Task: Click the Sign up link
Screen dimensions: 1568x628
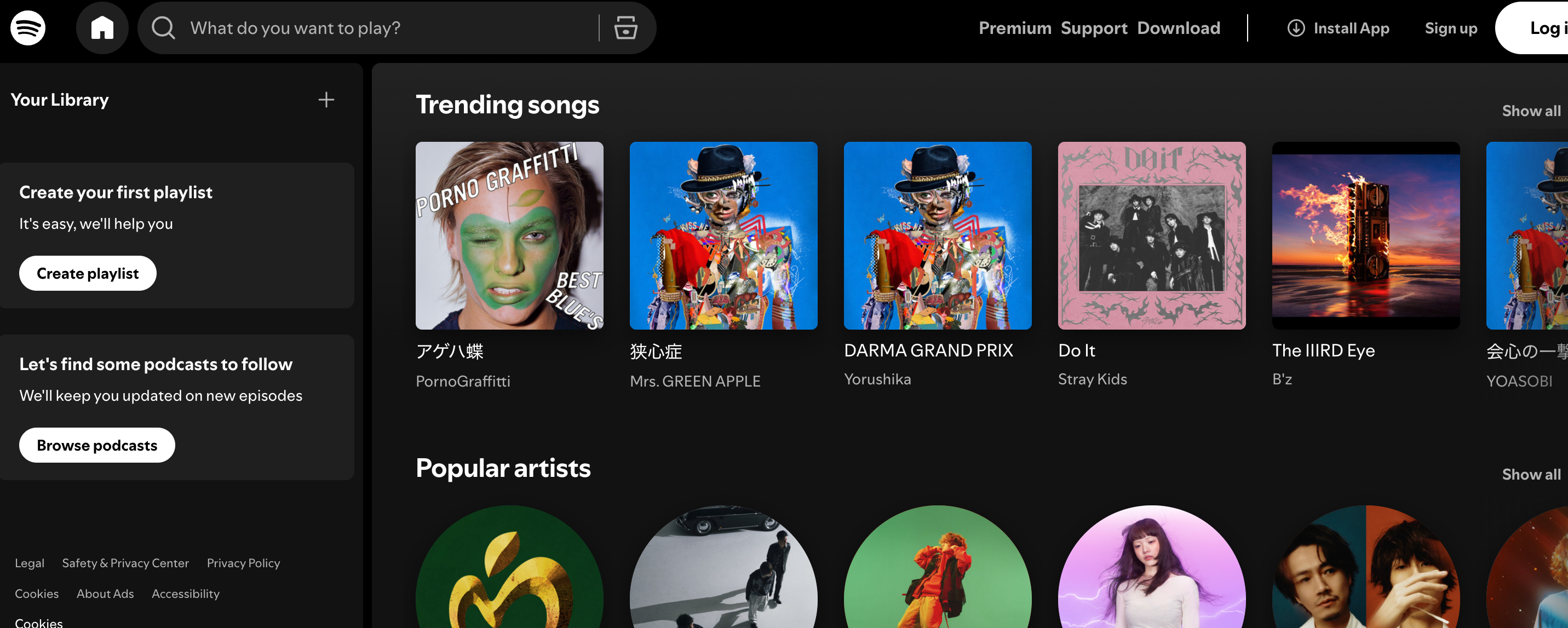Action: [x=1450, y=28]
